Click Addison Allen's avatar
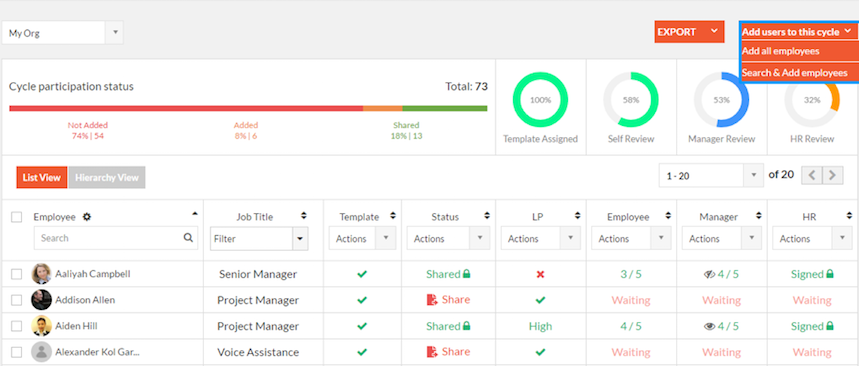The height and width of the screenshot is (366, 859). pyautogui.click(x=41, y=300)
